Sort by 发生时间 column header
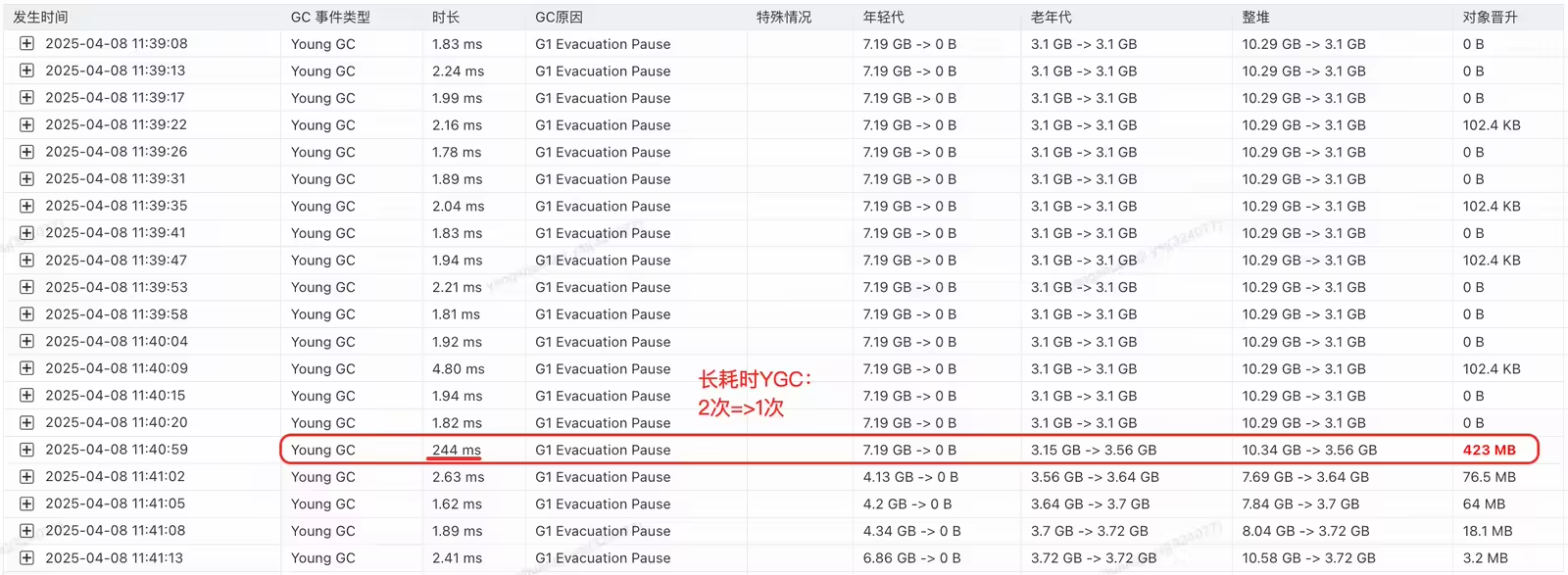This screenshot has width=1568, height=575. pyautogui.click(x=40, y=17)
